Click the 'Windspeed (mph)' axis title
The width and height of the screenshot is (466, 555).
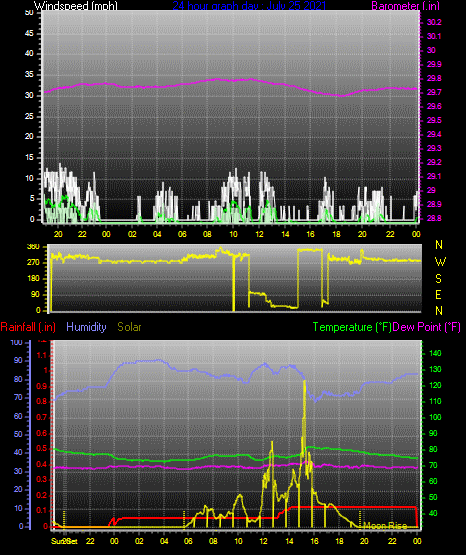[76, 6]
